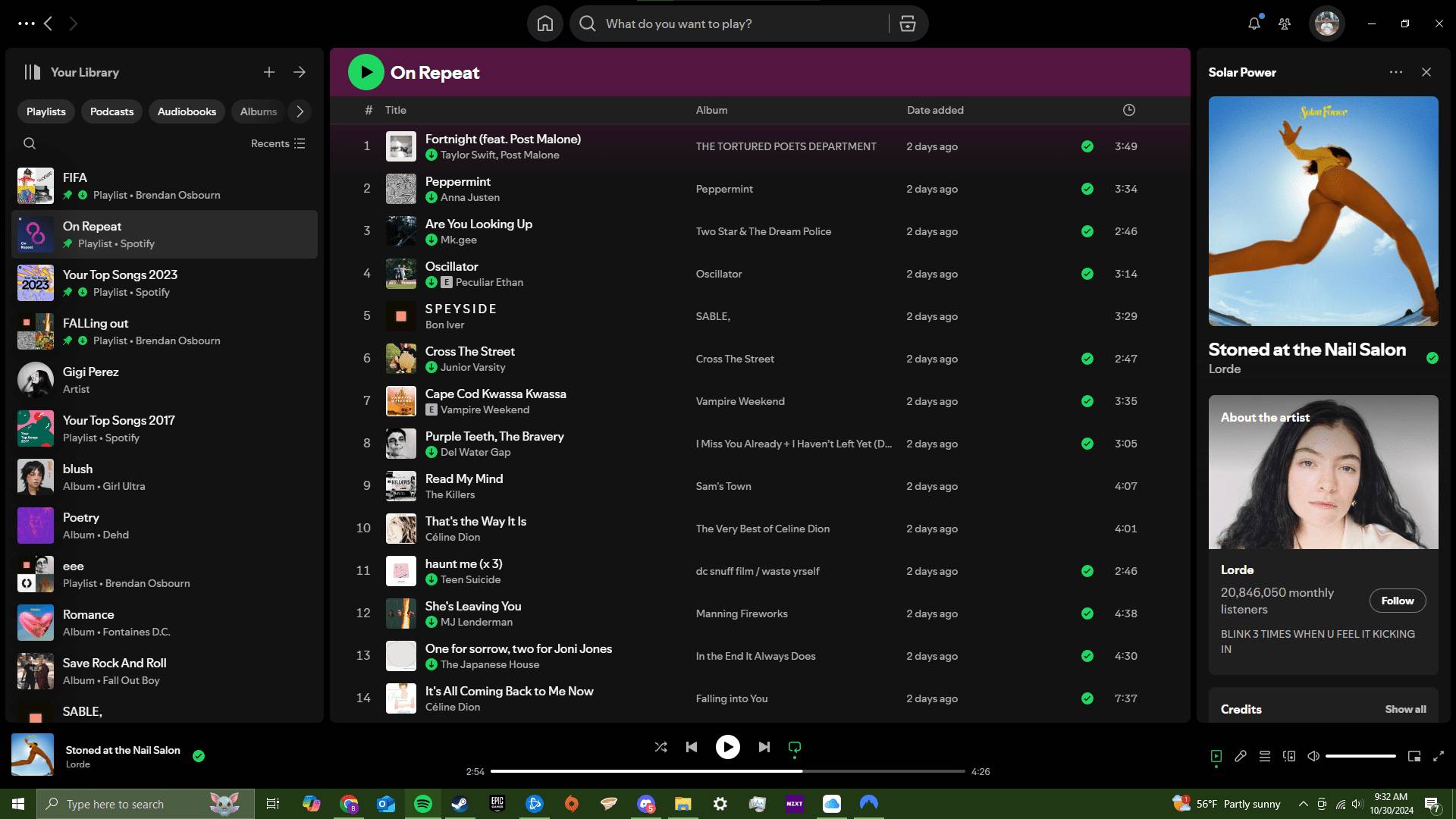The width and height of the screenshot is (1456, 819).
Task: Skip to previous track
Action: [692, 747]
